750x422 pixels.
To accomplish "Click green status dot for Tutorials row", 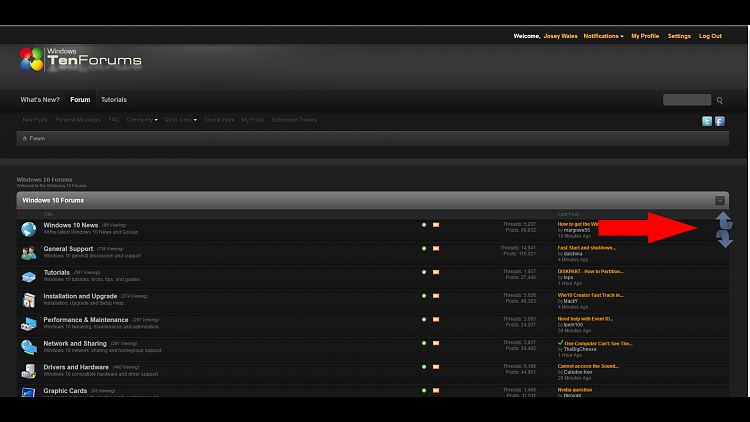I will tap(424, 272).
